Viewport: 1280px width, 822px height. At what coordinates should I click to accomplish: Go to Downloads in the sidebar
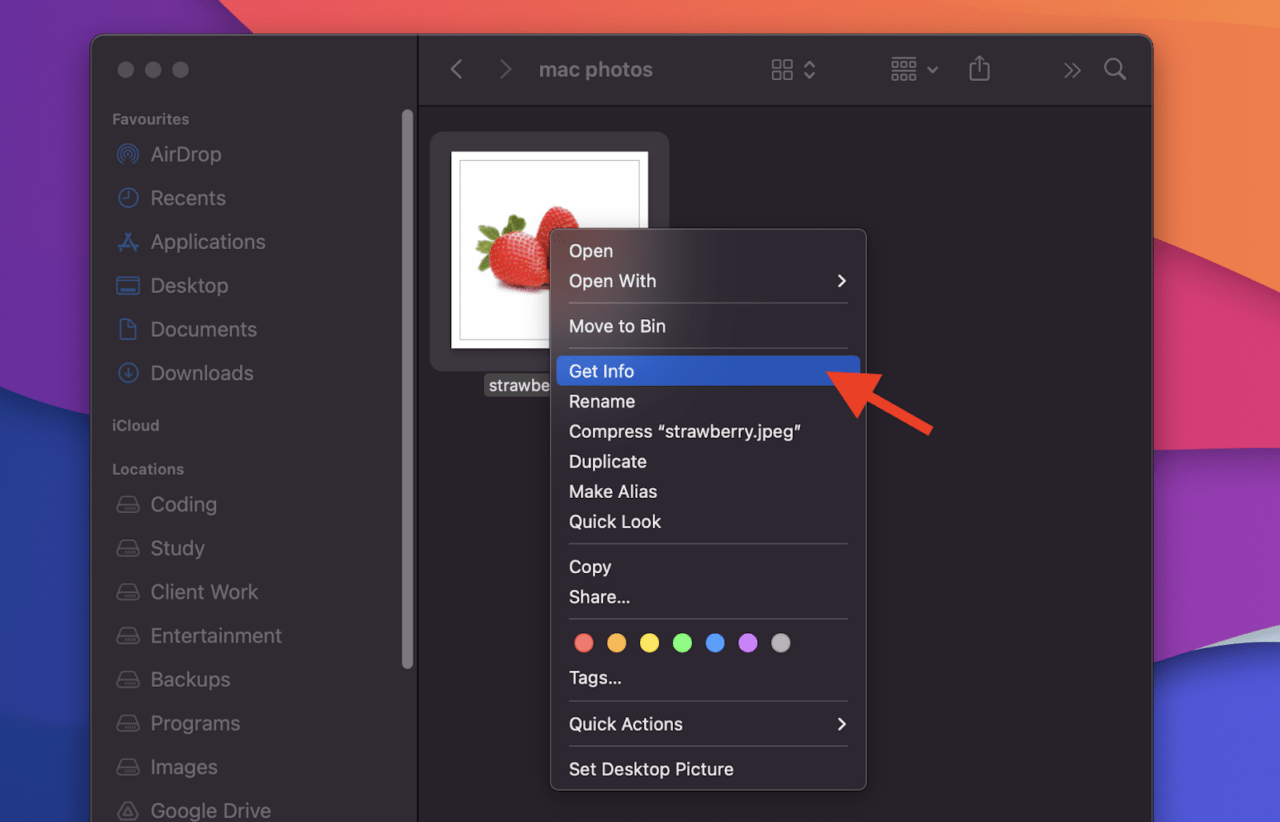(x=201, y=373)
